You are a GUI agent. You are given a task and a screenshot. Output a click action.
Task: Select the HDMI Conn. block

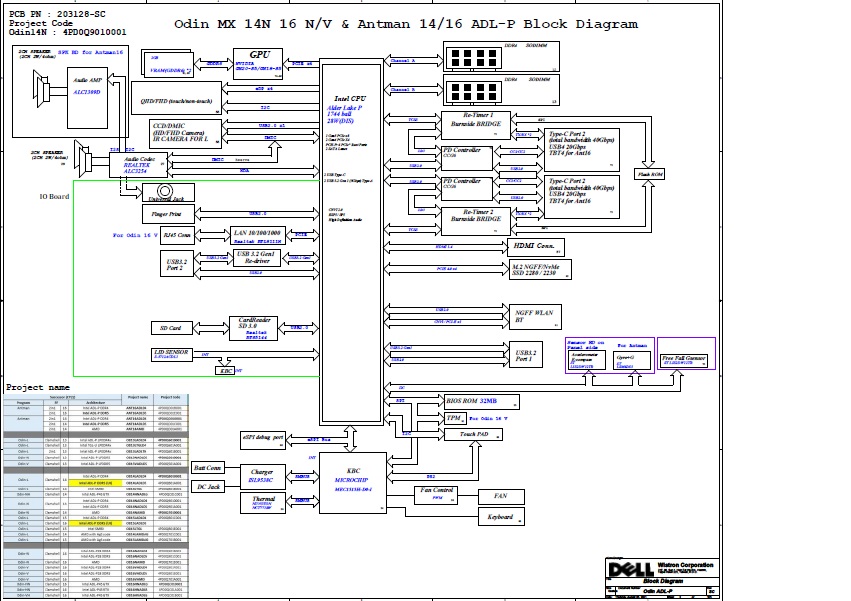point(536,247)
